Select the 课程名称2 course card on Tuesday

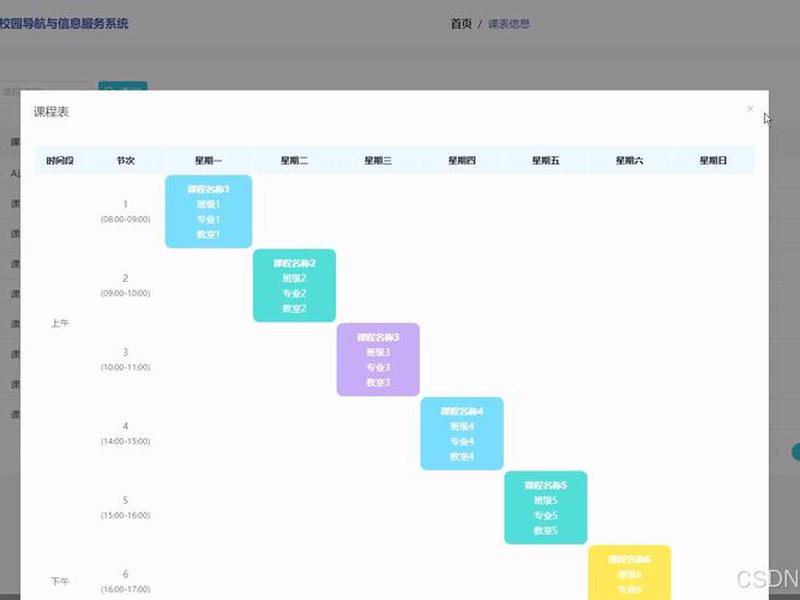[294, 285]
